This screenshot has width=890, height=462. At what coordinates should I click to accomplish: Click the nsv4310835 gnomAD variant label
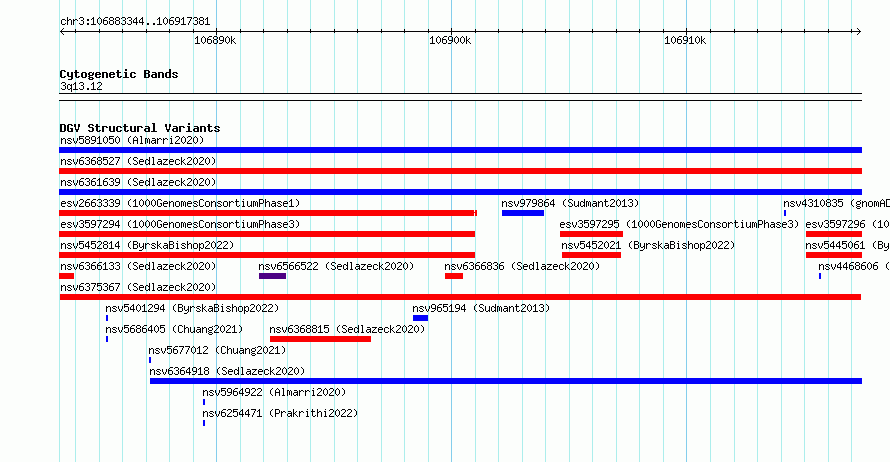pos(836,203)
